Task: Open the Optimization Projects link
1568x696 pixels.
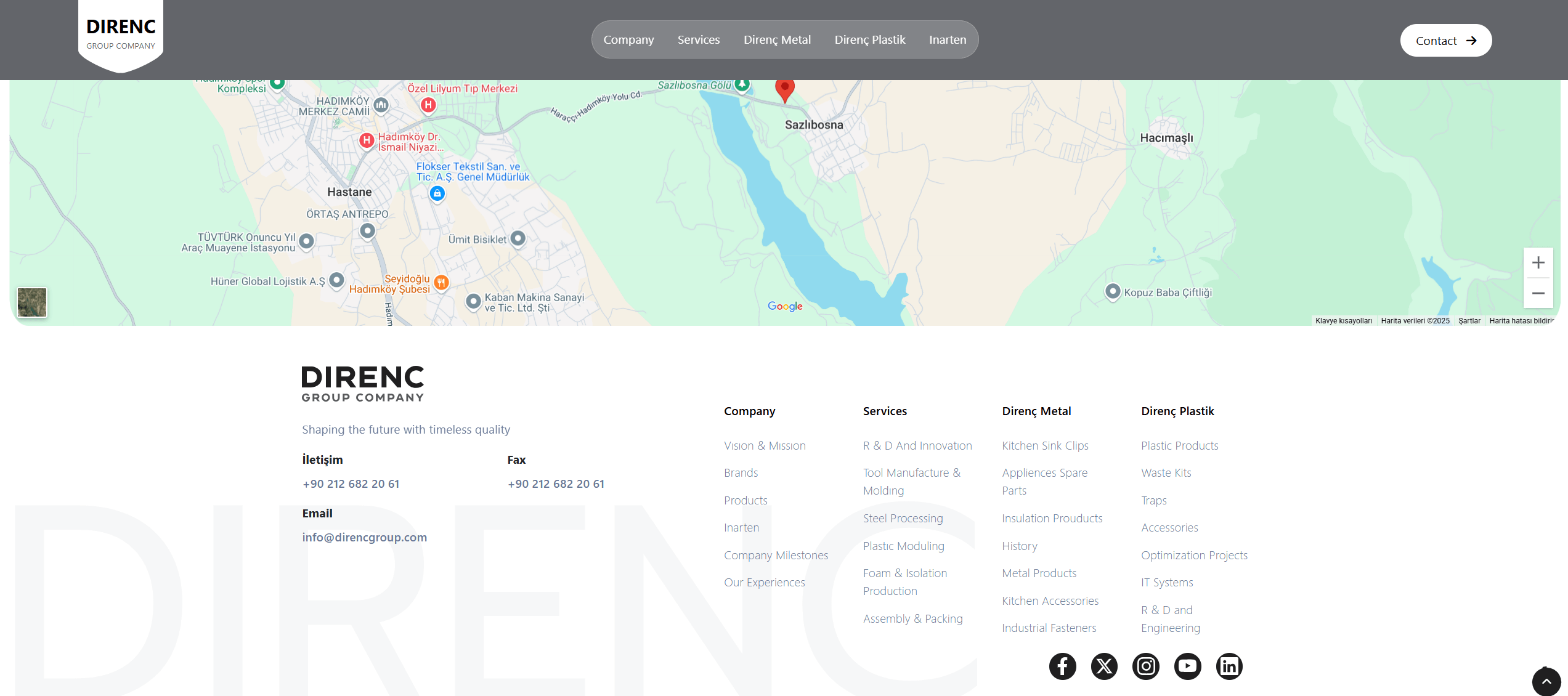Action: pos(1194,556)
